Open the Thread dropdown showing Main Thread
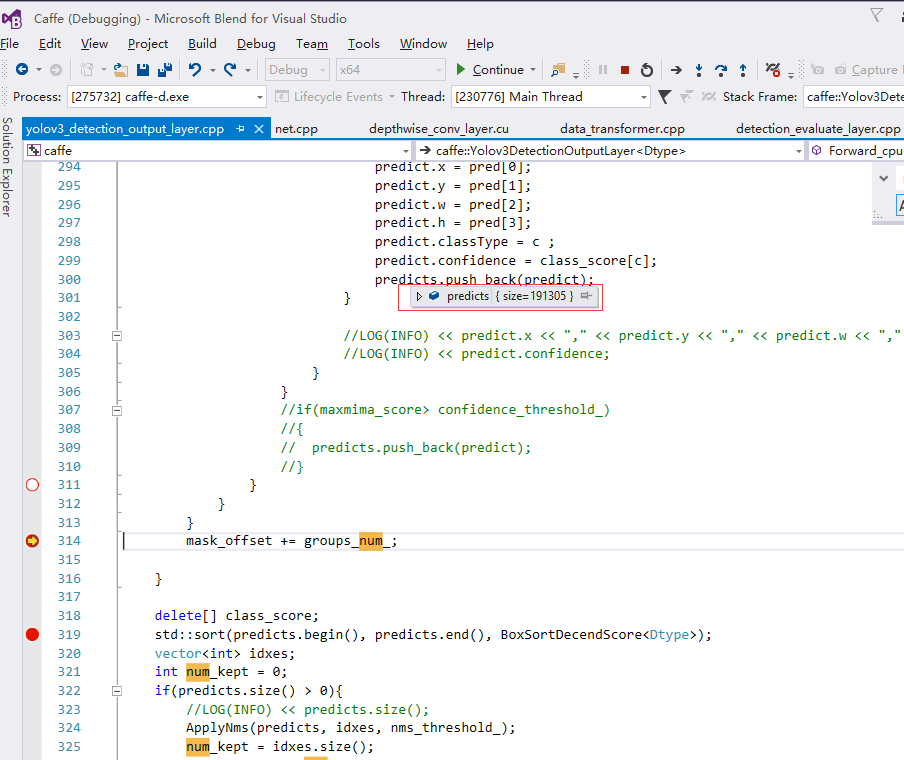904x760 pixels. pos(551,97)
